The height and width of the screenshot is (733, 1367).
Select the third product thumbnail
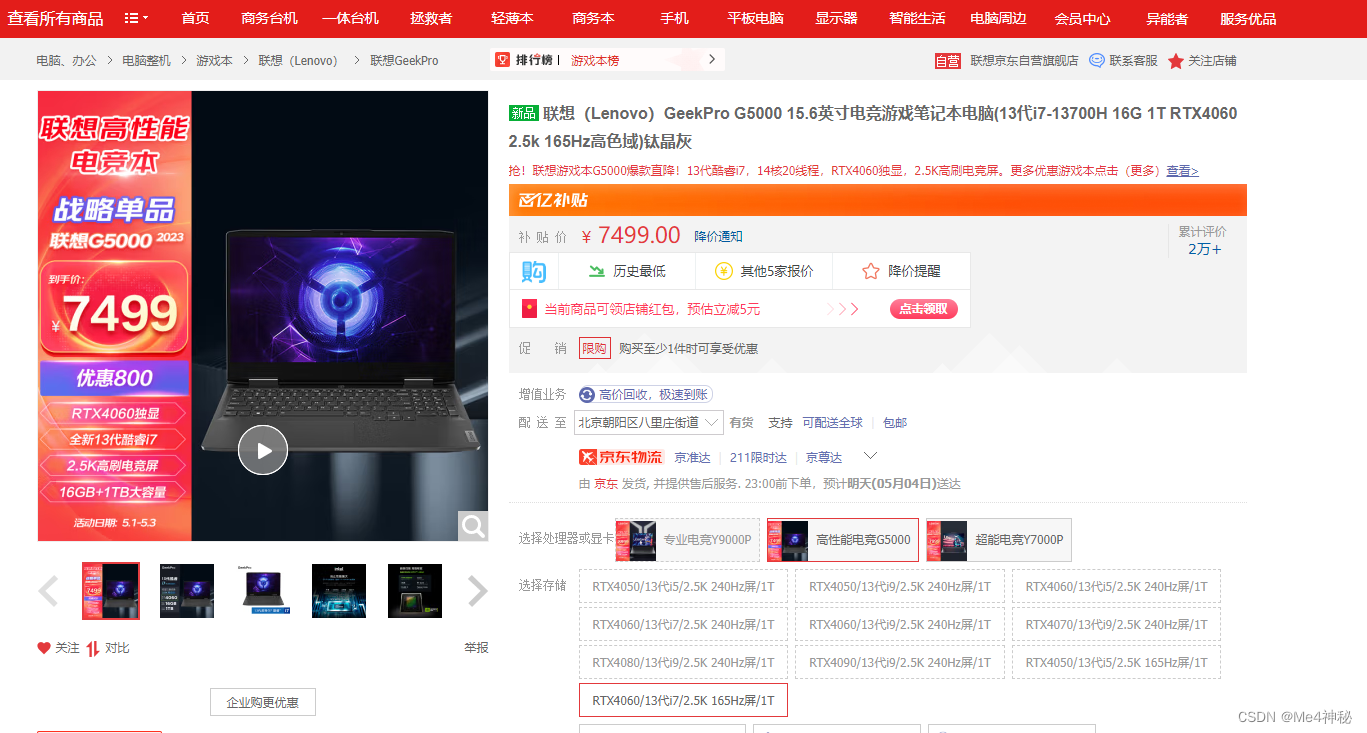point(263,591)
